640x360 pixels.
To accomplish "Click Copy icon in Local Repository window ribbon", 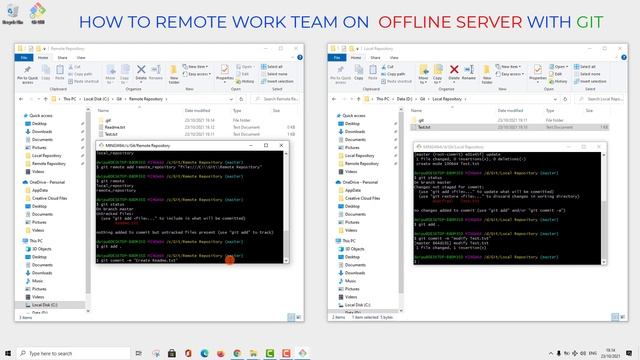I will click(x=359, y=72).
